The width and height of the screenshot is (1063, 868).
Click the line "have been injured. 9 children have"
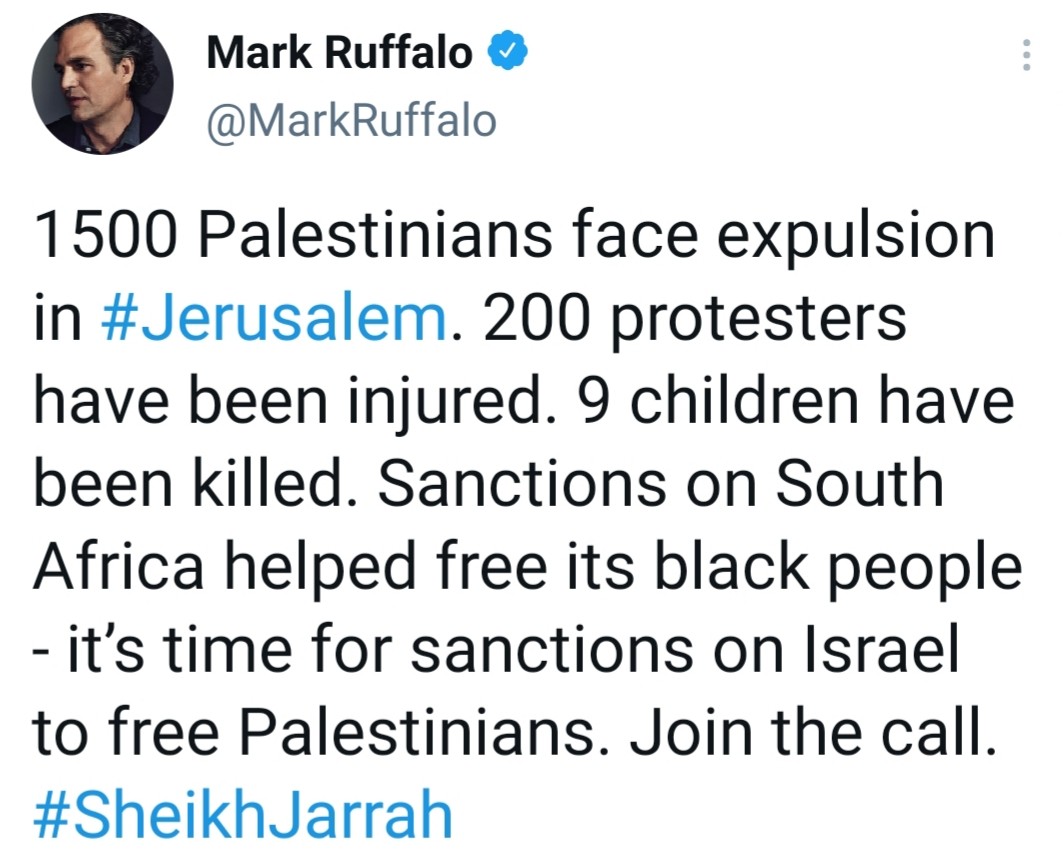click(x=523, y=402)
